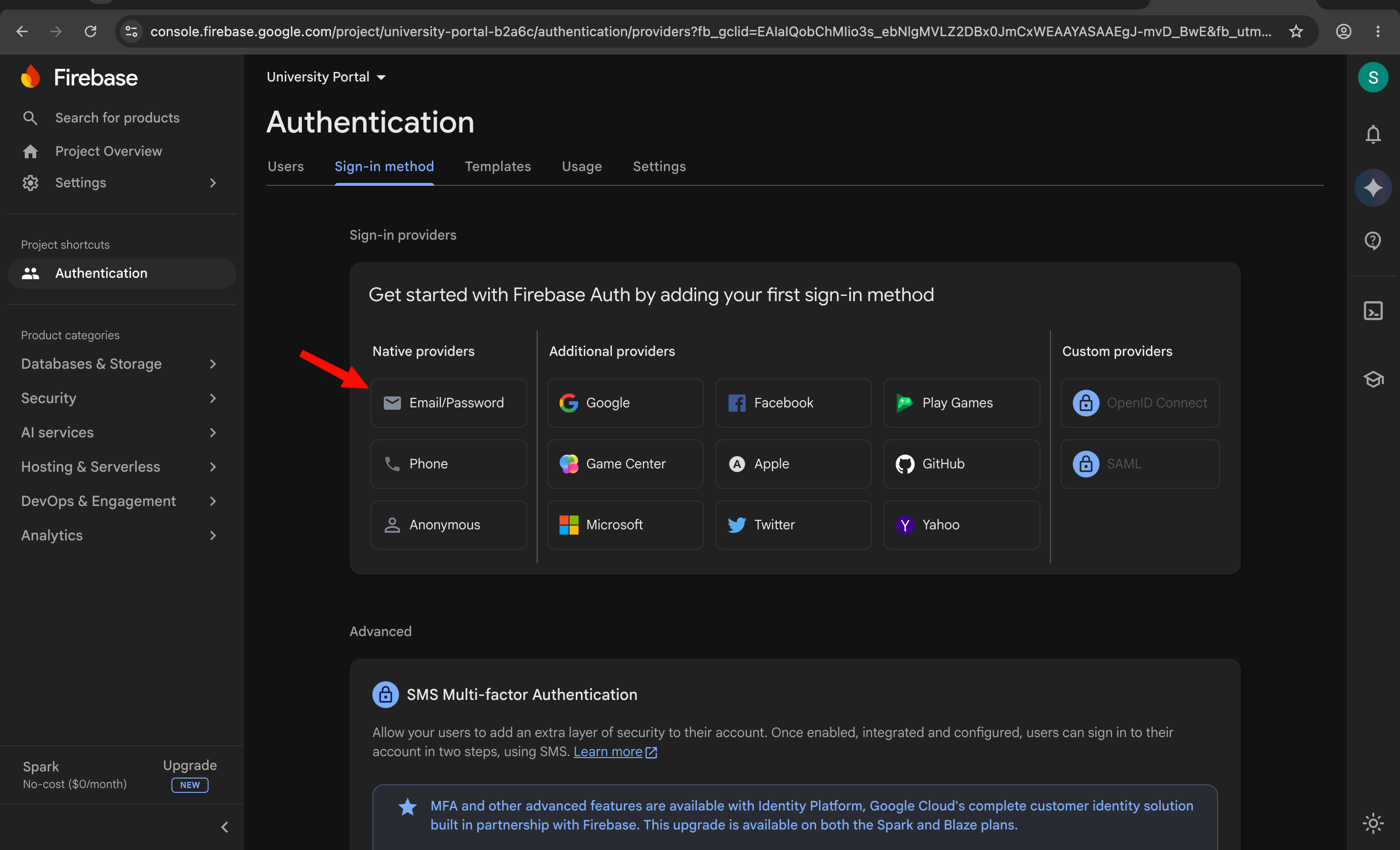Click the 'Advanced' section label

[380, 631]
